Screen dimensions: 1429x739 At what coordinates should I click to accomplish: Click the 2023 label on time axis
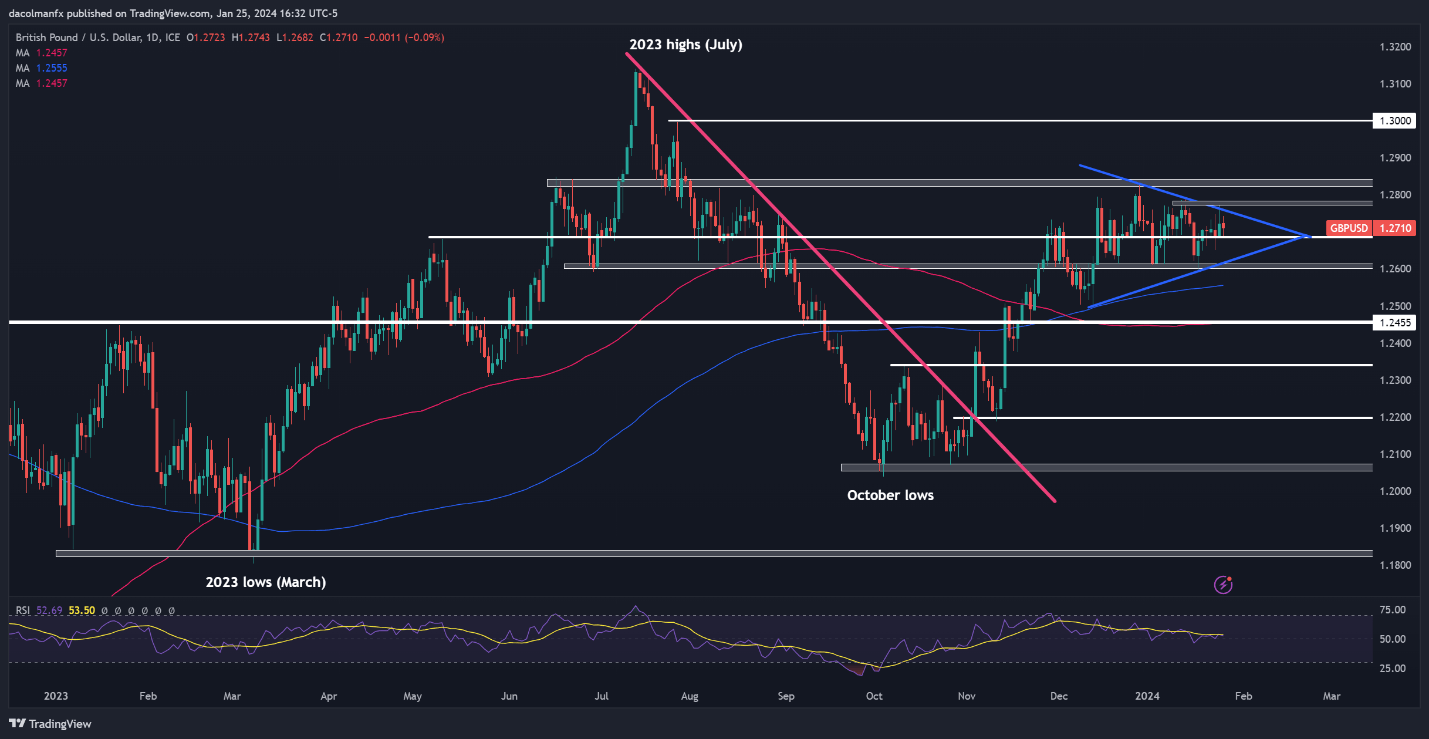(56, 694)
